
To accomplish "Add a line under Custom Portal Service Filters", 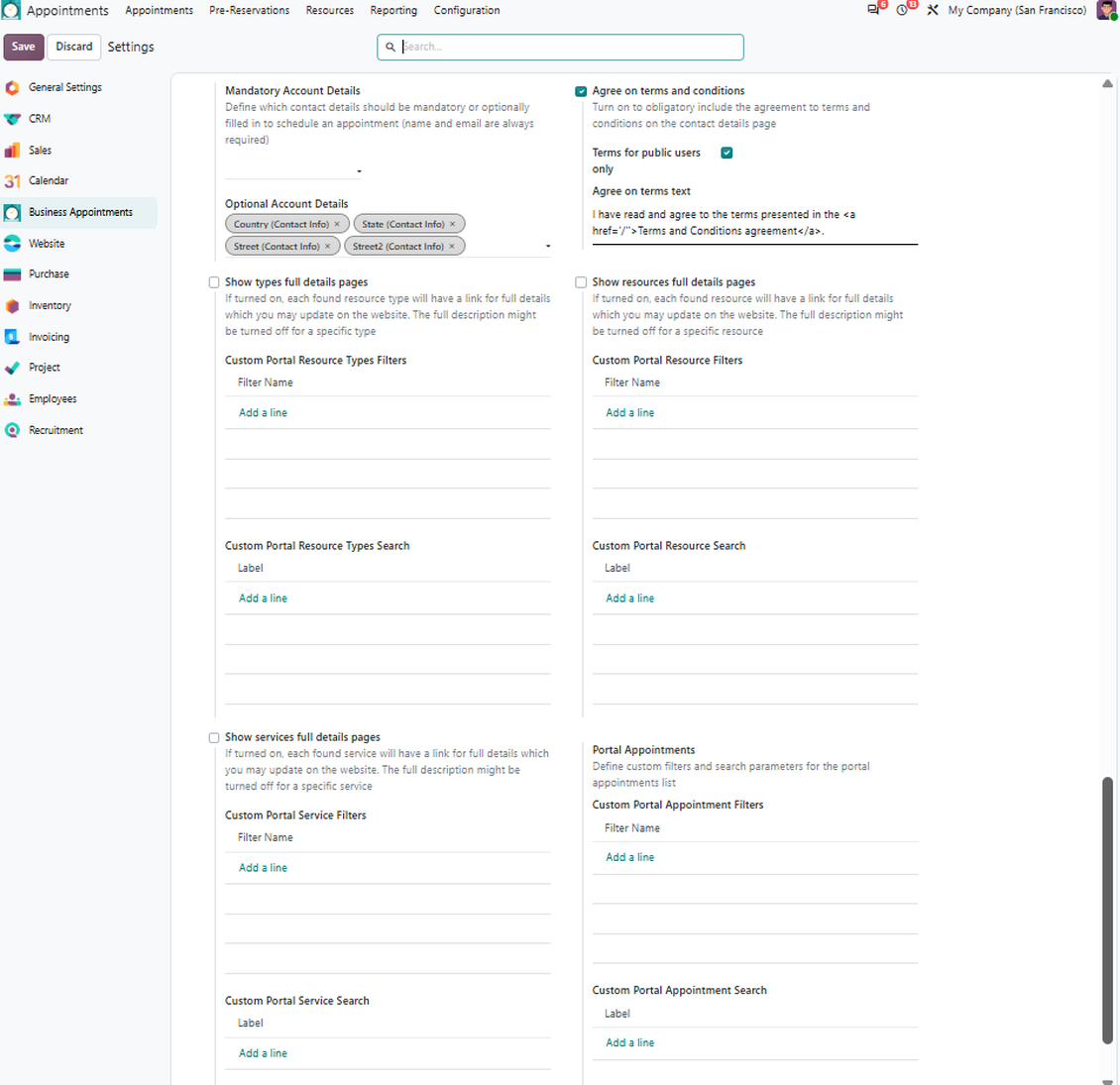I will tap(263, 868).
